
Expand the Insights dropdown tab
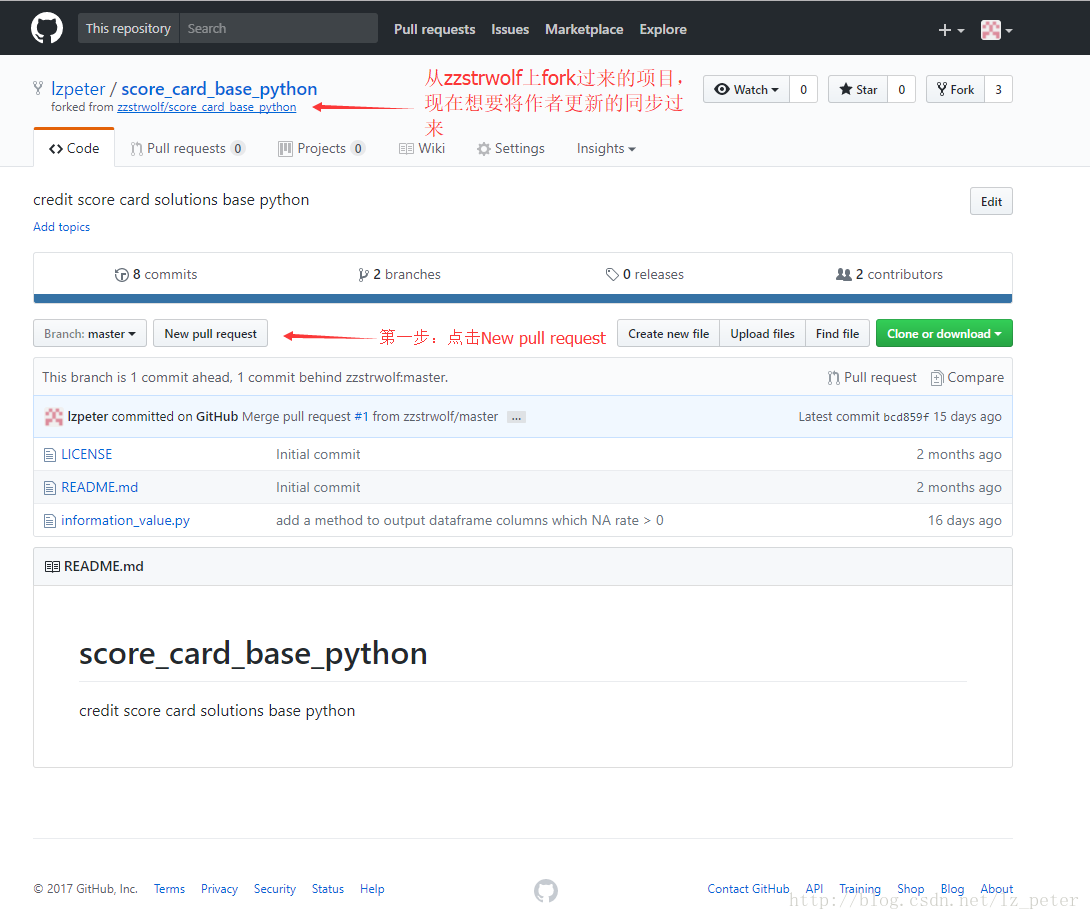pyautogui.click(x=606, y=148)
